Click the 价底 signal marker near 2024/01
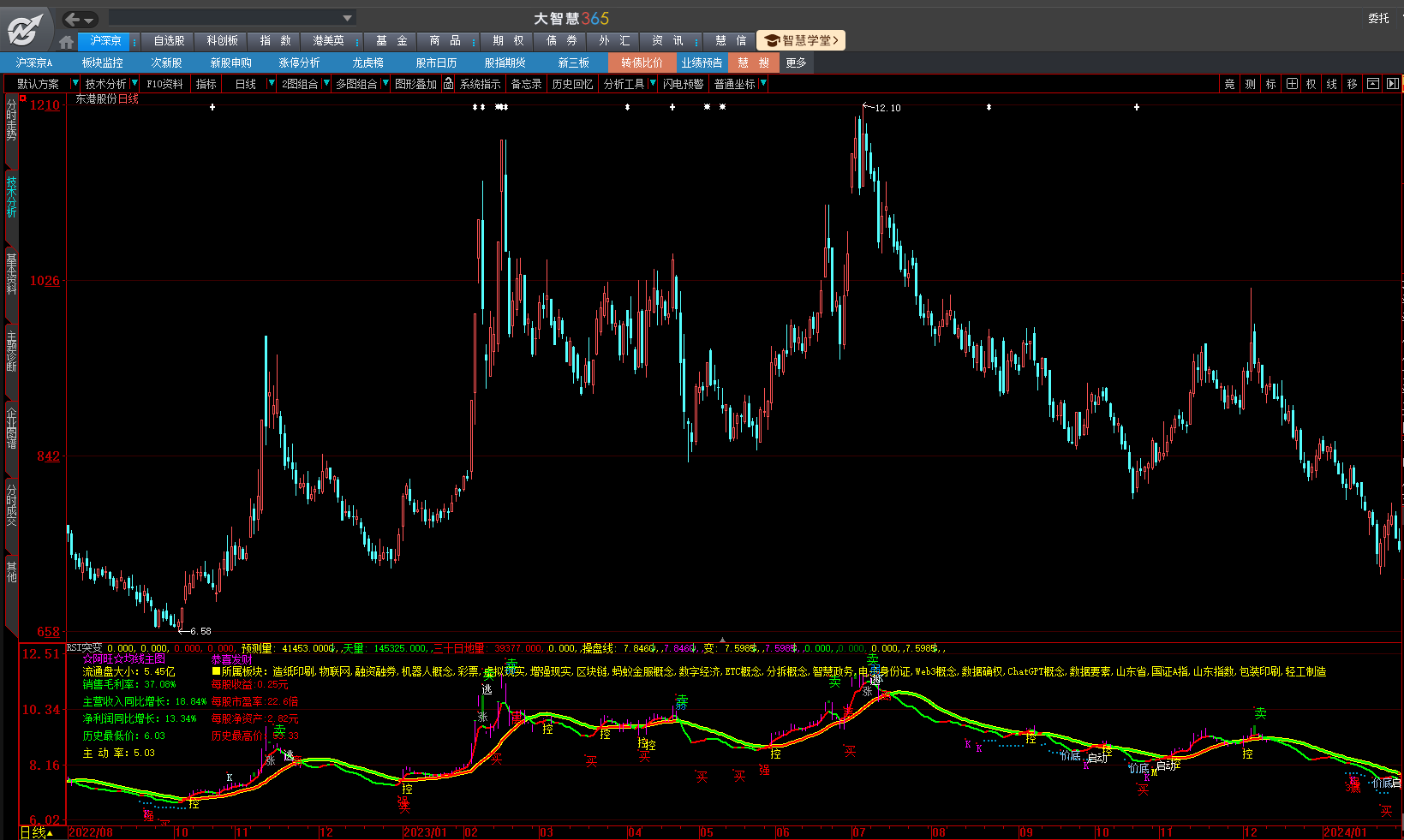The width and height of the screenshot is (1404, 840). pos(1382,783)
